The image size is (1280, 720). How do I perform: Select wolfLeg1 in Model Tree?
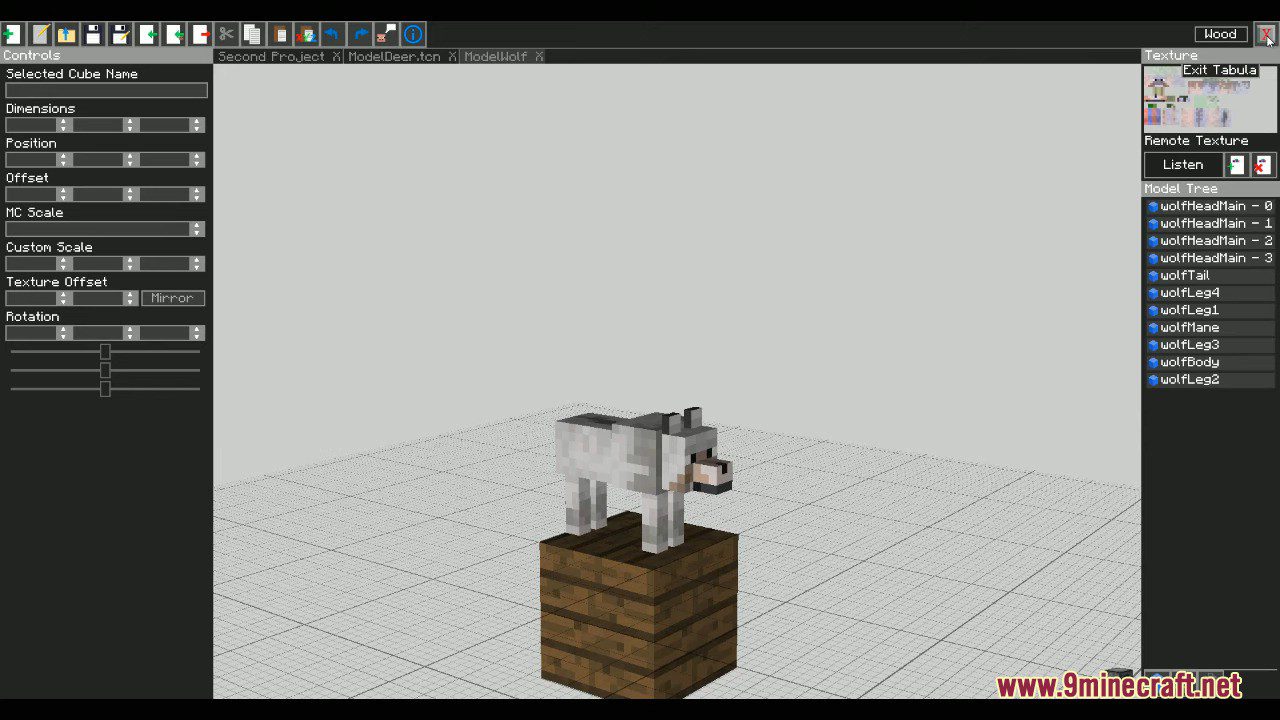[x=1209, y=310]
